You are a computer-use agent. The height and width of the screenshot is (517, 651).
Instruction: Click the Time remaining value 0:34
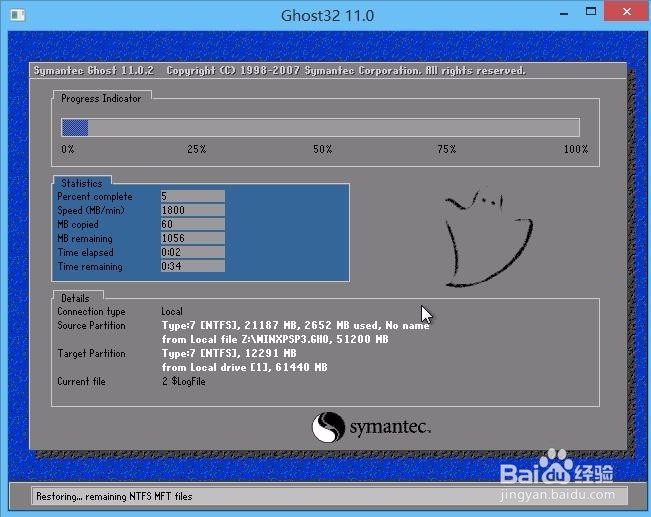coord(193,266)
